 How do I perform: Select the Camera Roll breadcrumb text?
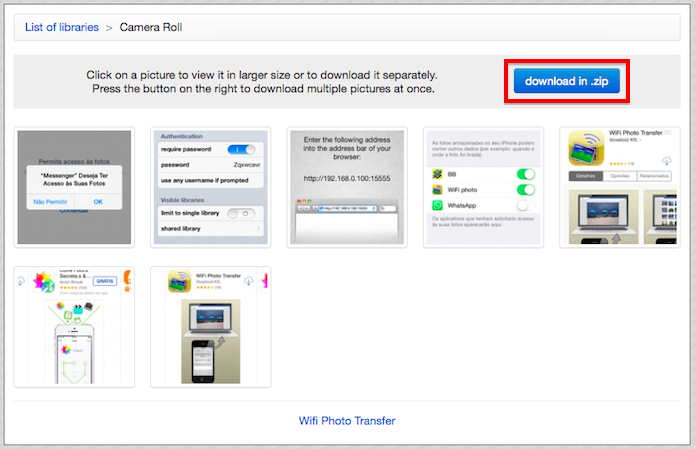pos(151,27)
